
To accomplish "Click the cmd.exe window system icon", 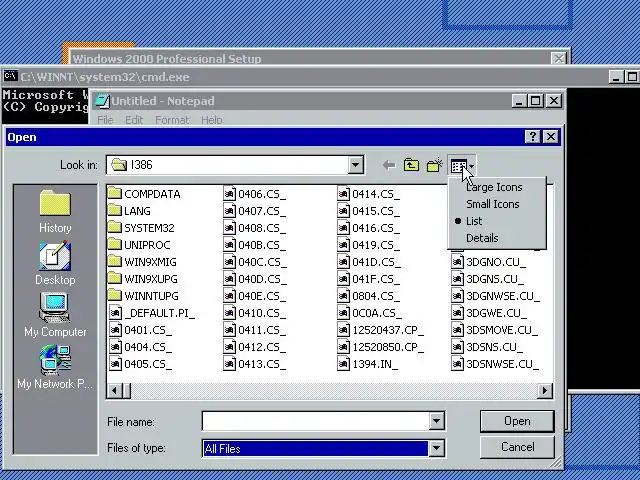I will pos(10,76).
